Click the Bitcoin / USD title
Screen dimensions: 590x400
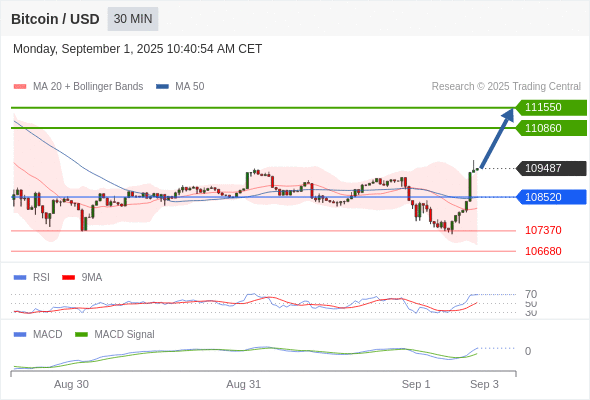(55, 19)
